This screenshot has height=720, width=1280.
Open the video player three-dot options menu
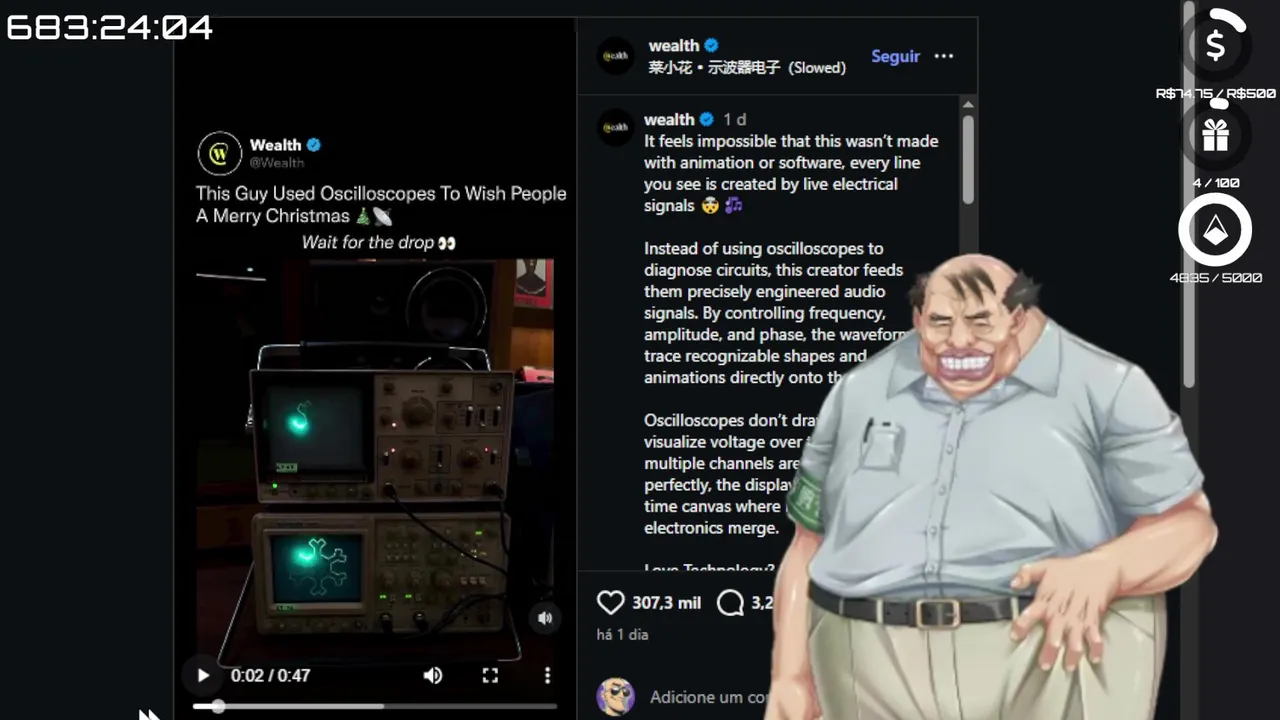pyautogui.click(x=547, y=675)
